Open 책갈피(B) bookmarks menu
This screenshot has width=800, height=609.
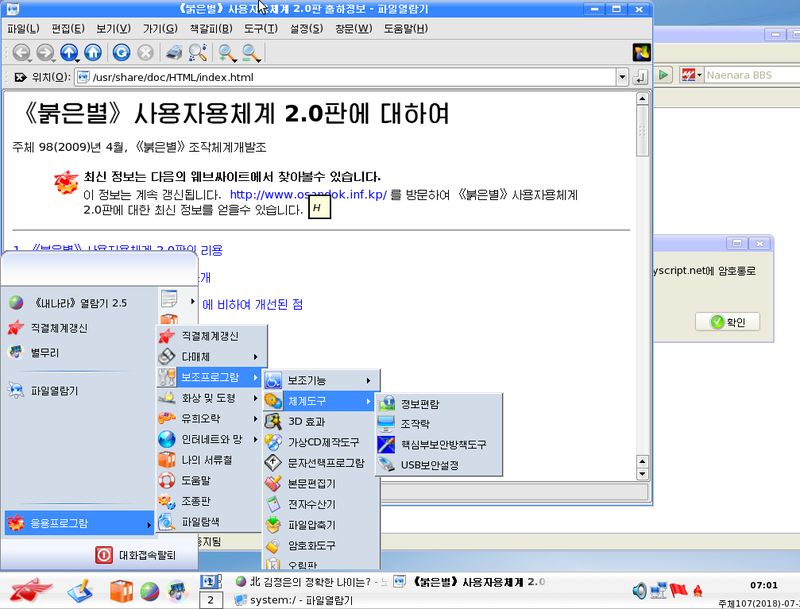(211, 29)
